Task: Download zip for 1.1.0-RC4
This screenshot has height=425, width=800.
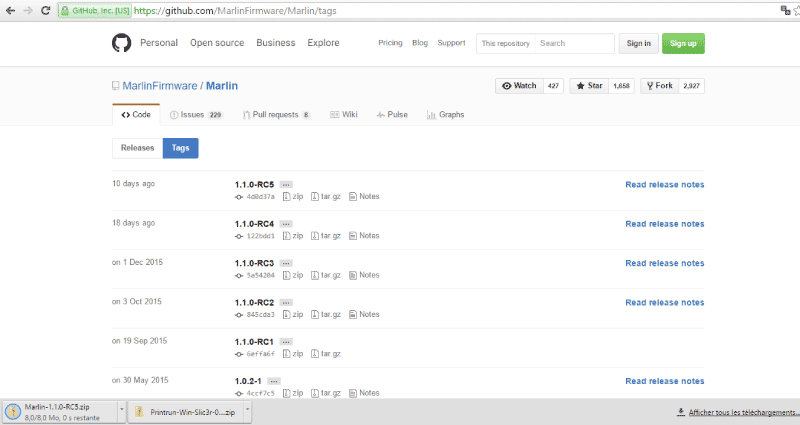Action: click(293, 236)
